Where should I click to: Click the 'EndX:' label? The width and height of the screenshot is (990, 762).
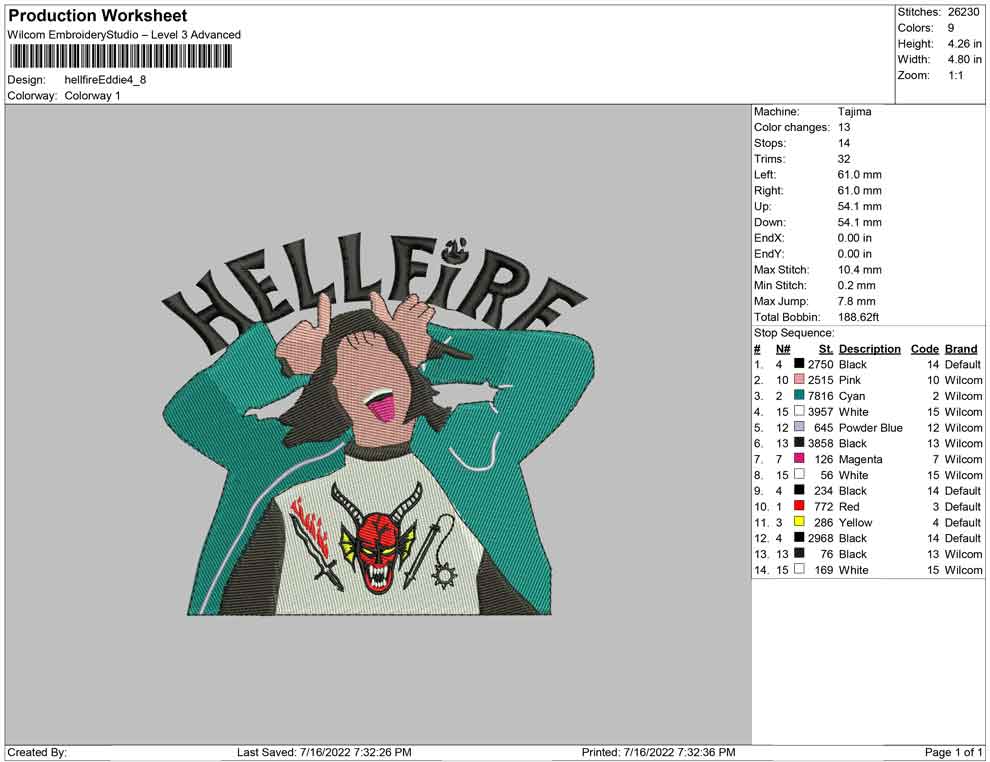pyautogui.click(x=769, y=238)
